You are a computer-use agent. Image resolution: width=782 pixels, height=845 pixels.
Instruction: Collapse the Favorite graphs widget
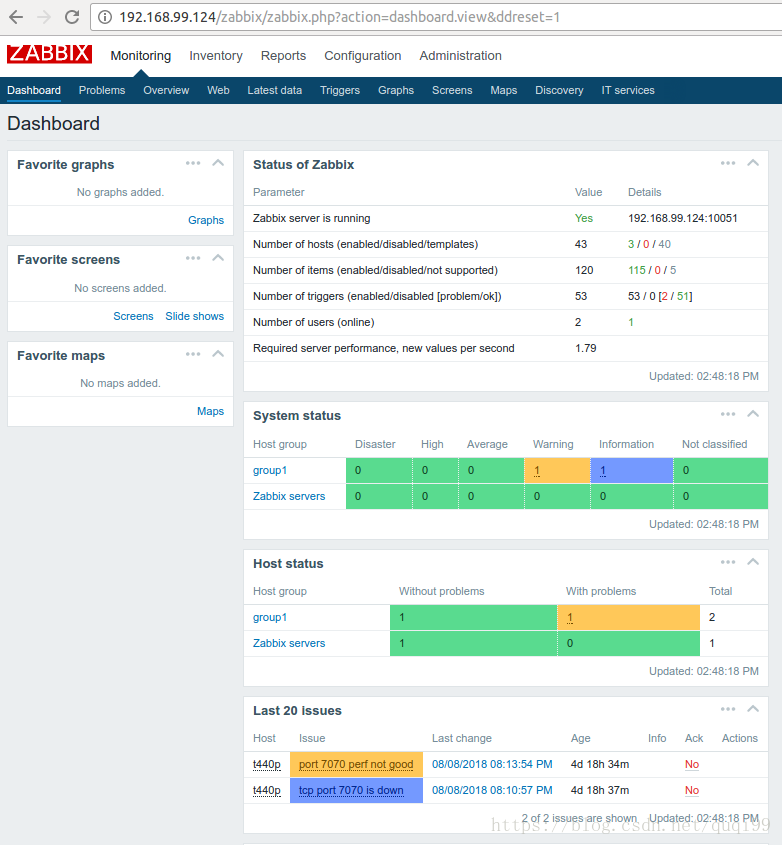218,163
